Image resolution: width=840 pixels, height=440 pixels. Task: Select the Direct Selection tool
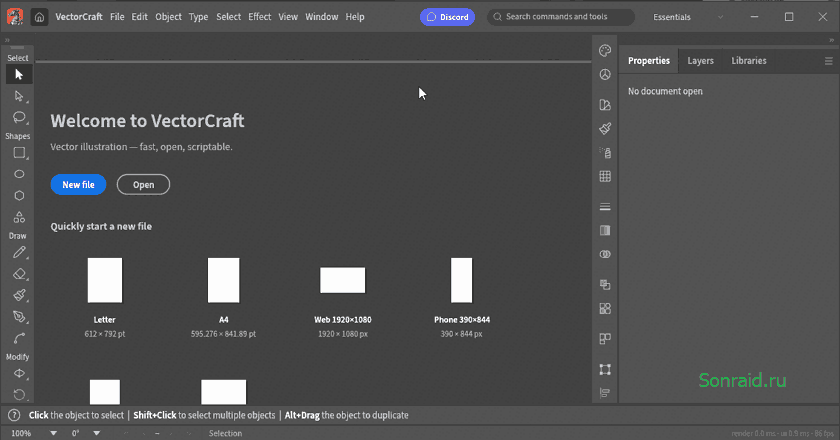pos(19,96)
